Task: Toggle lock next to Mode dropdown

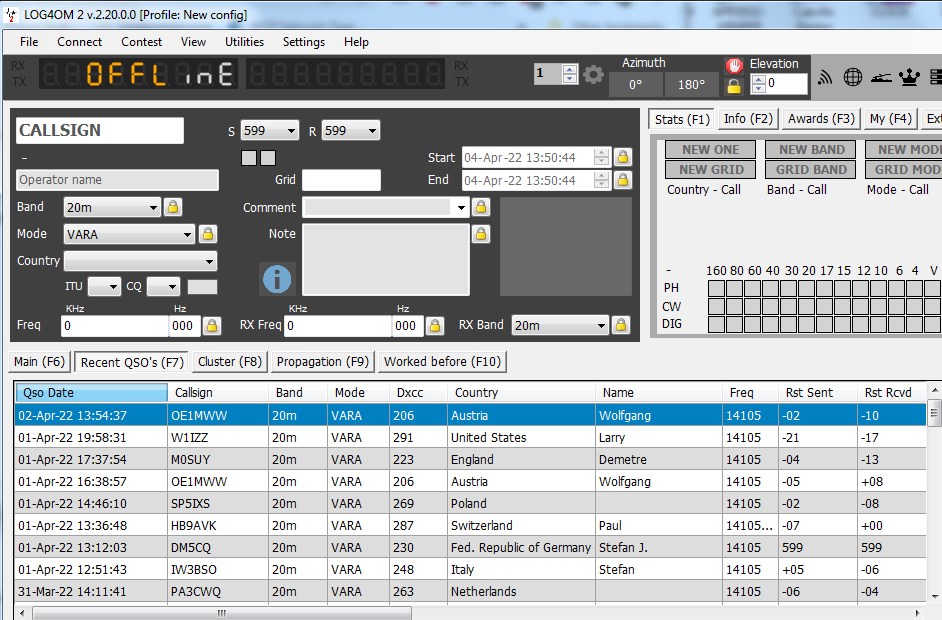Action: coord(208,234)
